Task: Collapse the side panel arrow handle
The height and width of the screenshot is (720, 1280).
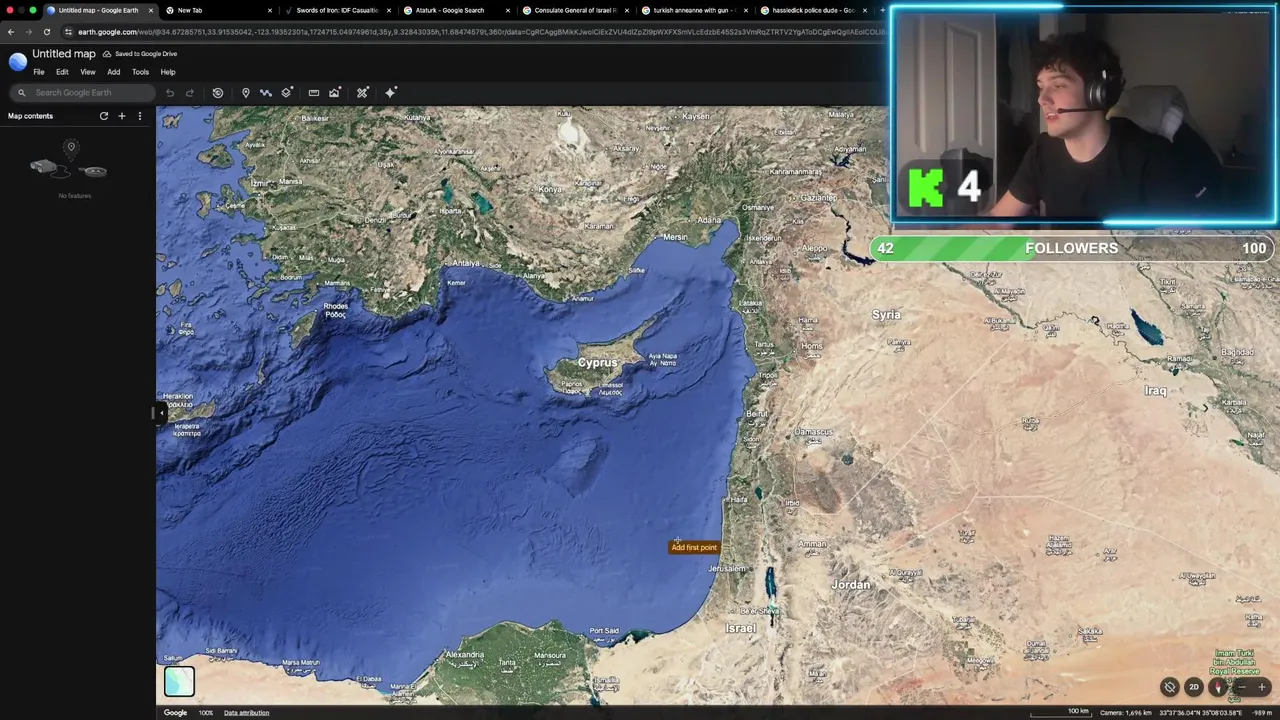Action: coord(160,412)
